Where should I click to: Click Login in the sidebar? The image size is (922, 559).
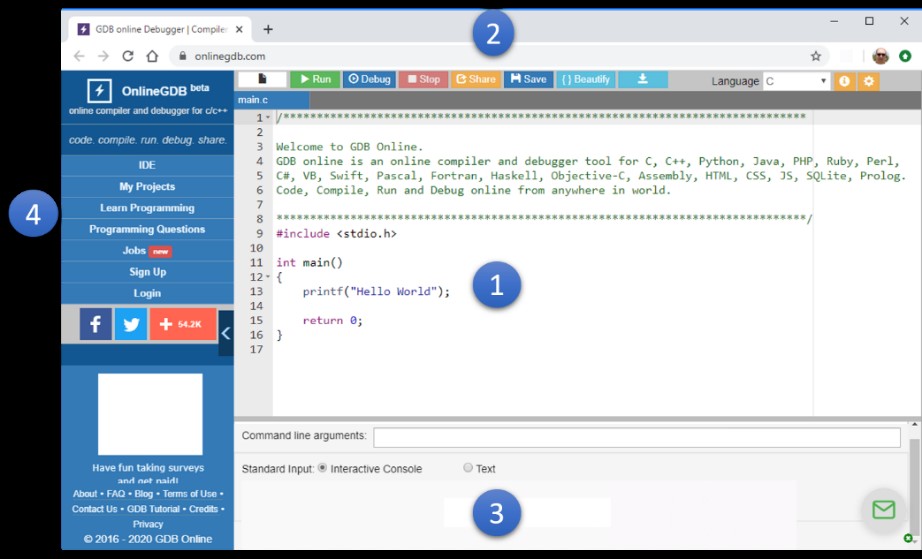[x=147, y=293]
